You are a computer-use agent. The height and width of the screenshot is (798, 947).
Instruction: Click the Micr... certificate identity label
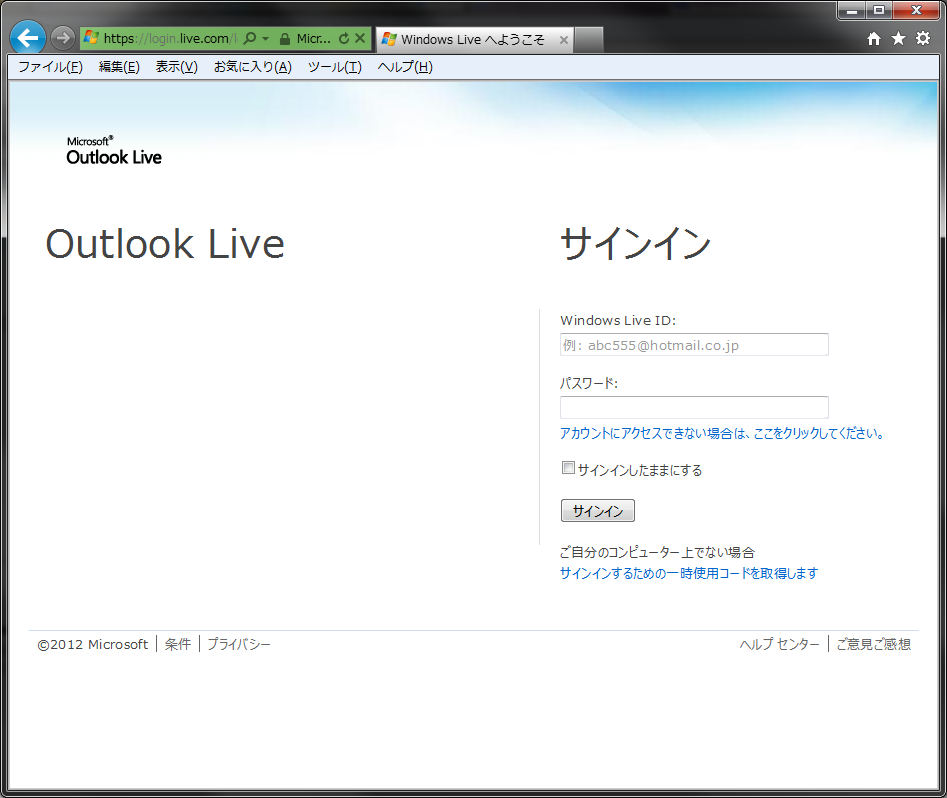coord(313,39)
